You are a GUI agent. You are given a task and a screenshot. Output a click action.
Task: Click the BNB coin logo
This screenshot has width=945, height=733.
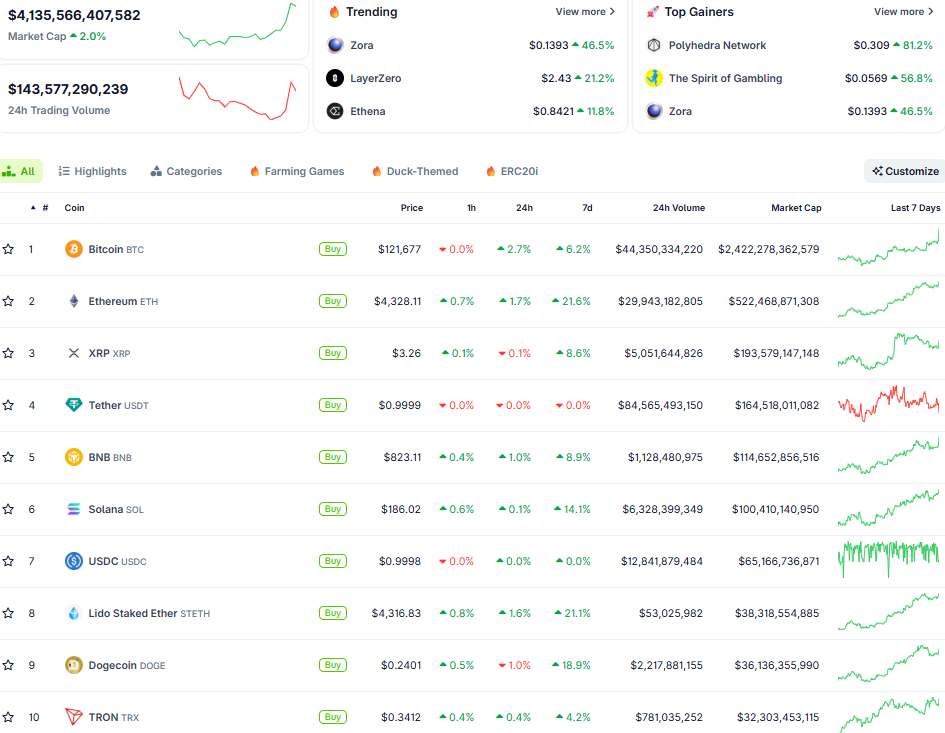point(74,457)
